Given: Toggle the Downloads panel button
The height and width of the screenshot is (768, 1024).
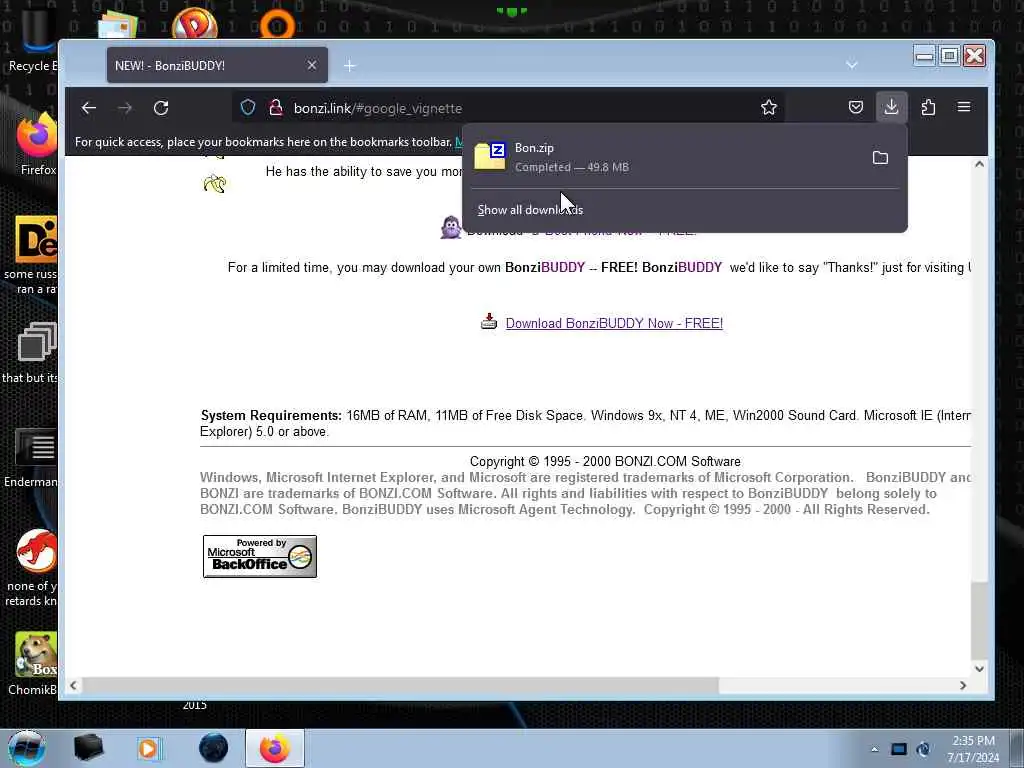Looking at the screenshot, I should (x=891, y=107).
